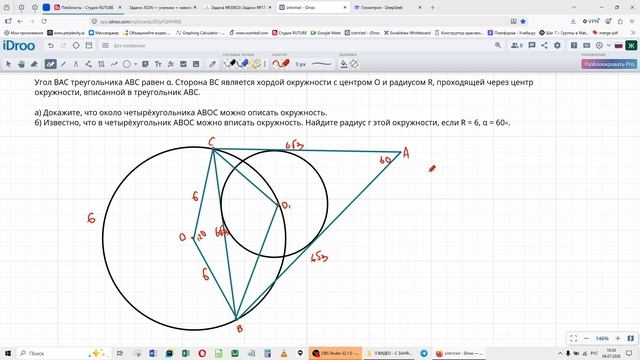The image size is (640, 360).
Task: Select the measurement ruler tool
Action: pyautogui.click(x=101, y=64)
